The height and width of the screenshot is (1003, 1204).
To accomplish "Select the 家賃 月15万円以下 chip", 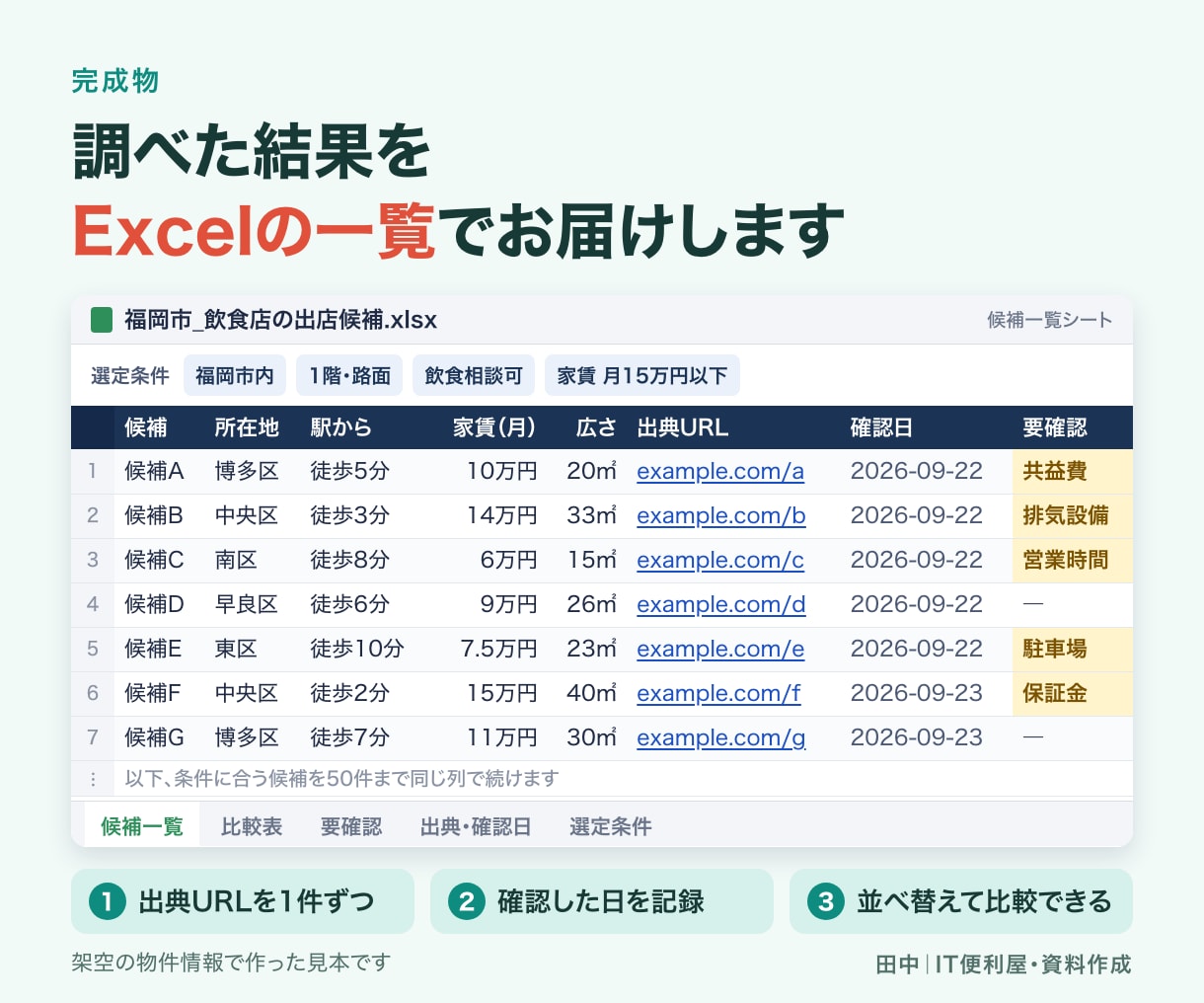I will coord(642,375).
